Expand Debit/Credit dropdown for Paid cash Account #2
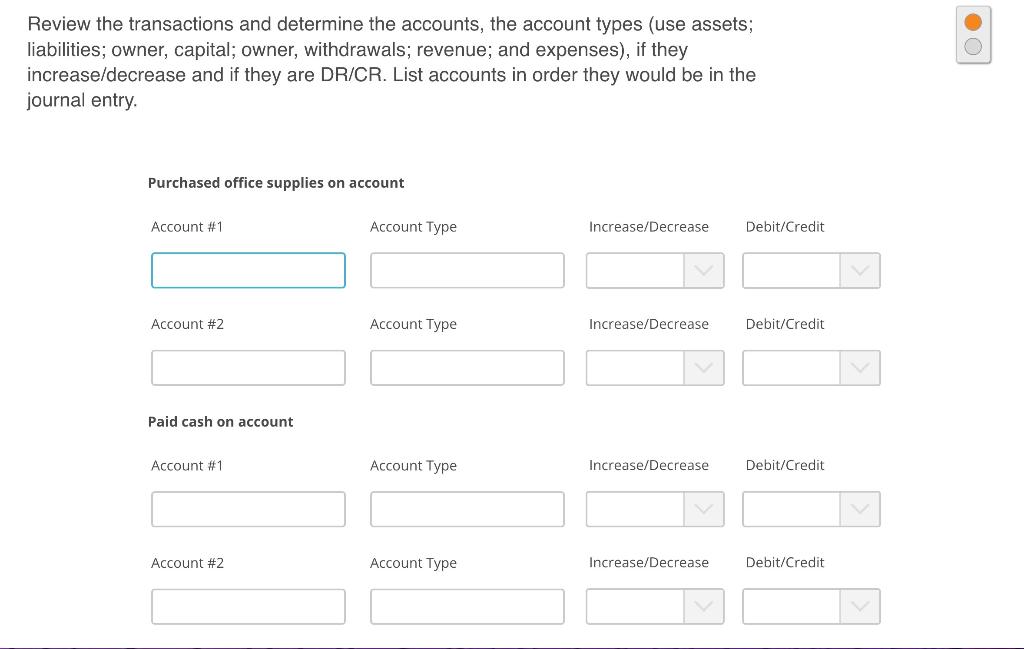This screenshot has height=649, width=1024. tap(811, 607)
